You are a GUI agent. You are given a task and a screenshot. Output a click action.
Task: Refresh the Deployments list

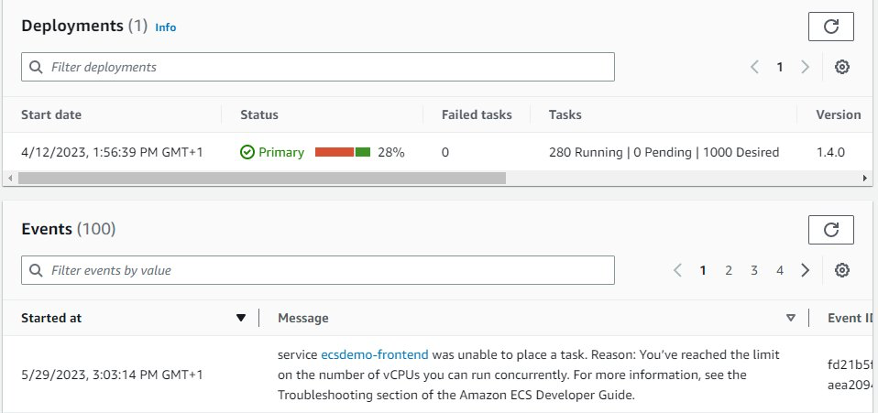click(831, 26)
